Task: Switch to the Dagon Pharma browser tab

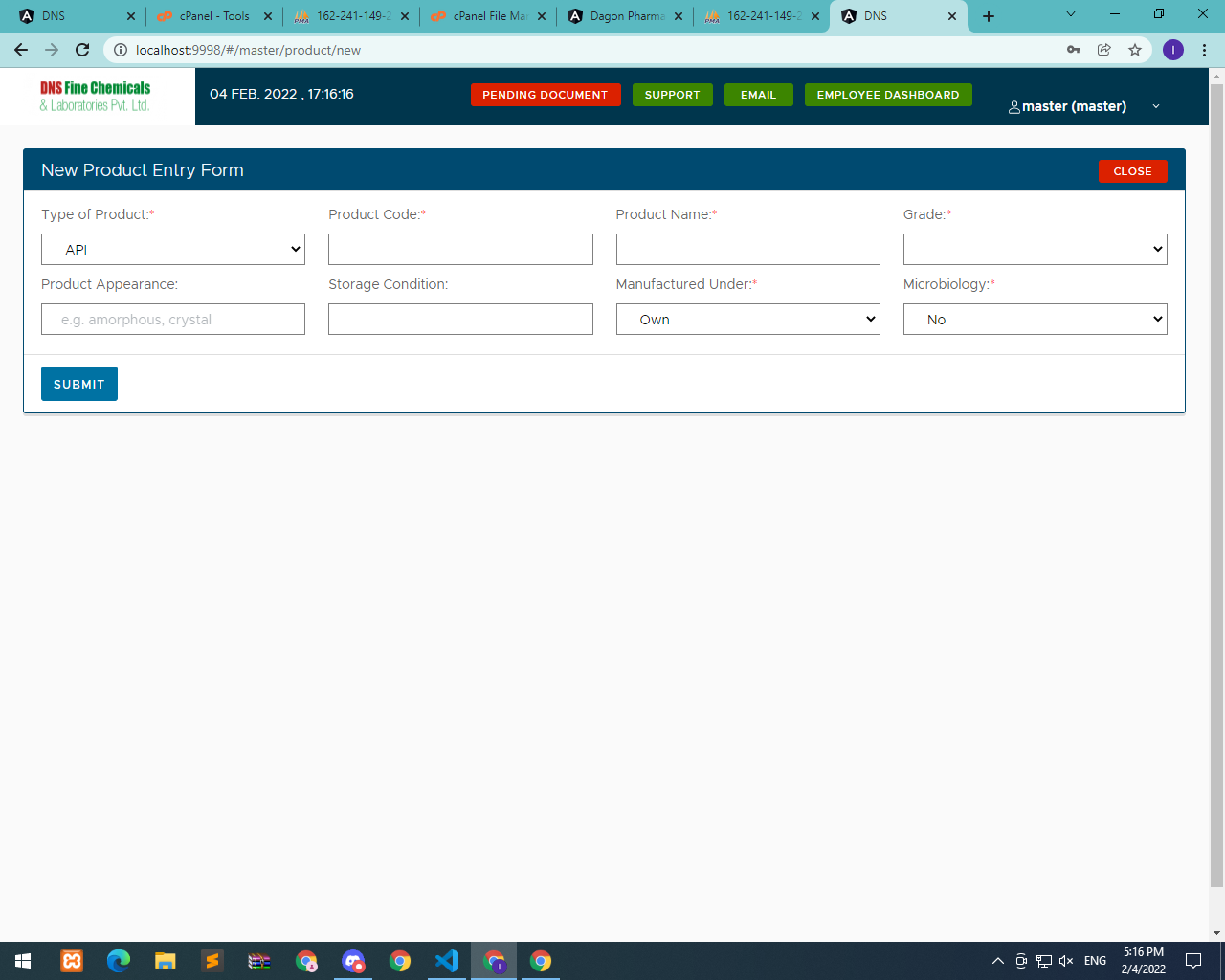Action: click(x=626, y=16)
